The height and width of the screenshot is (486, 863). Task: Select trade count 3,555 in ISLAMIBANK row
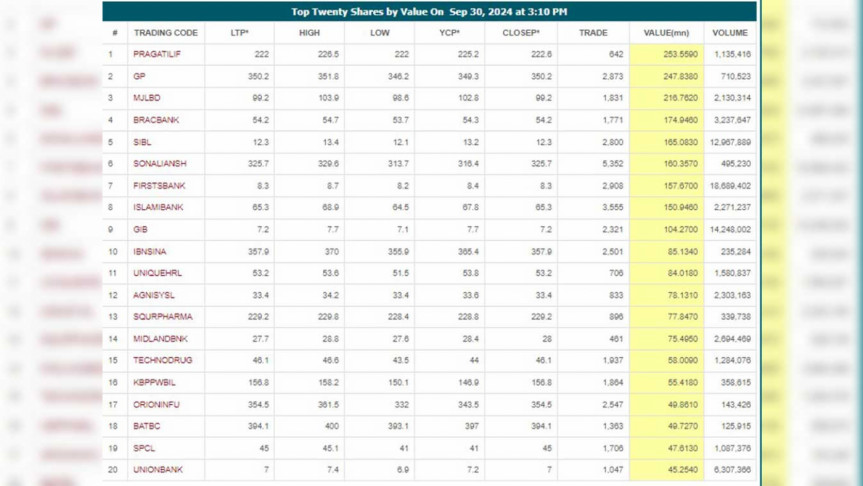(613, 207)
